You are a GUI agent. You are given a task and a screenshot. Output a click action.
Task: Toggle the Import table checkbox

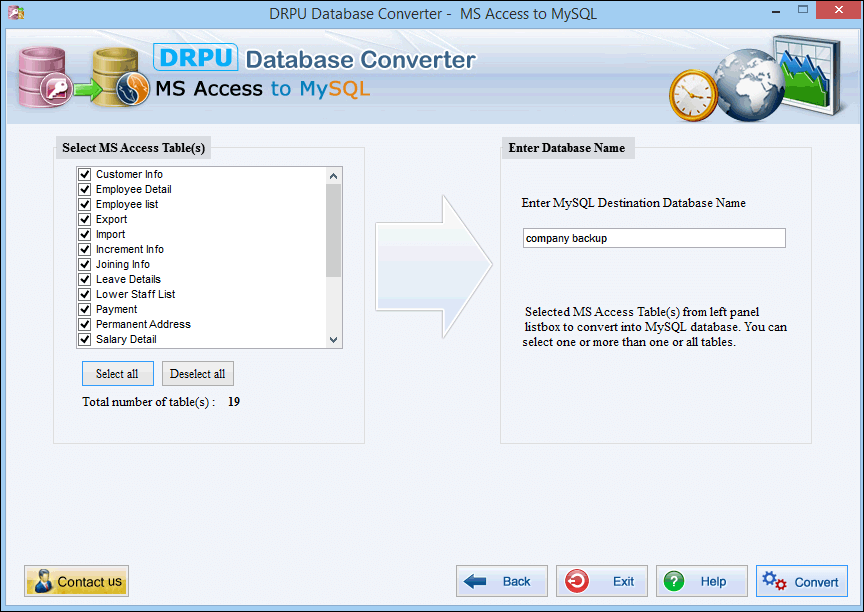84,234
